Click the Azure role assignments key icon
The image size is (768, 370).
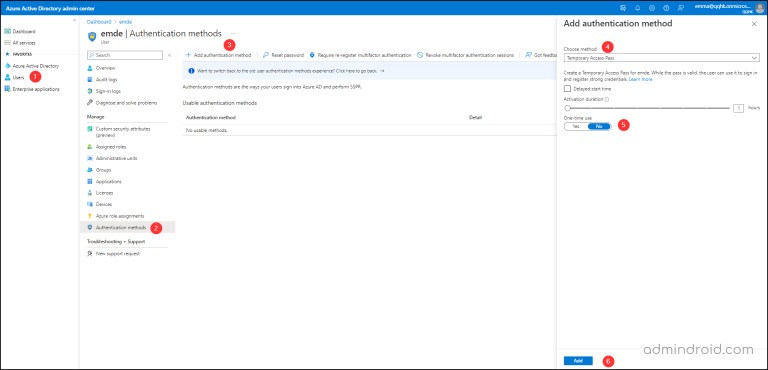90,216
